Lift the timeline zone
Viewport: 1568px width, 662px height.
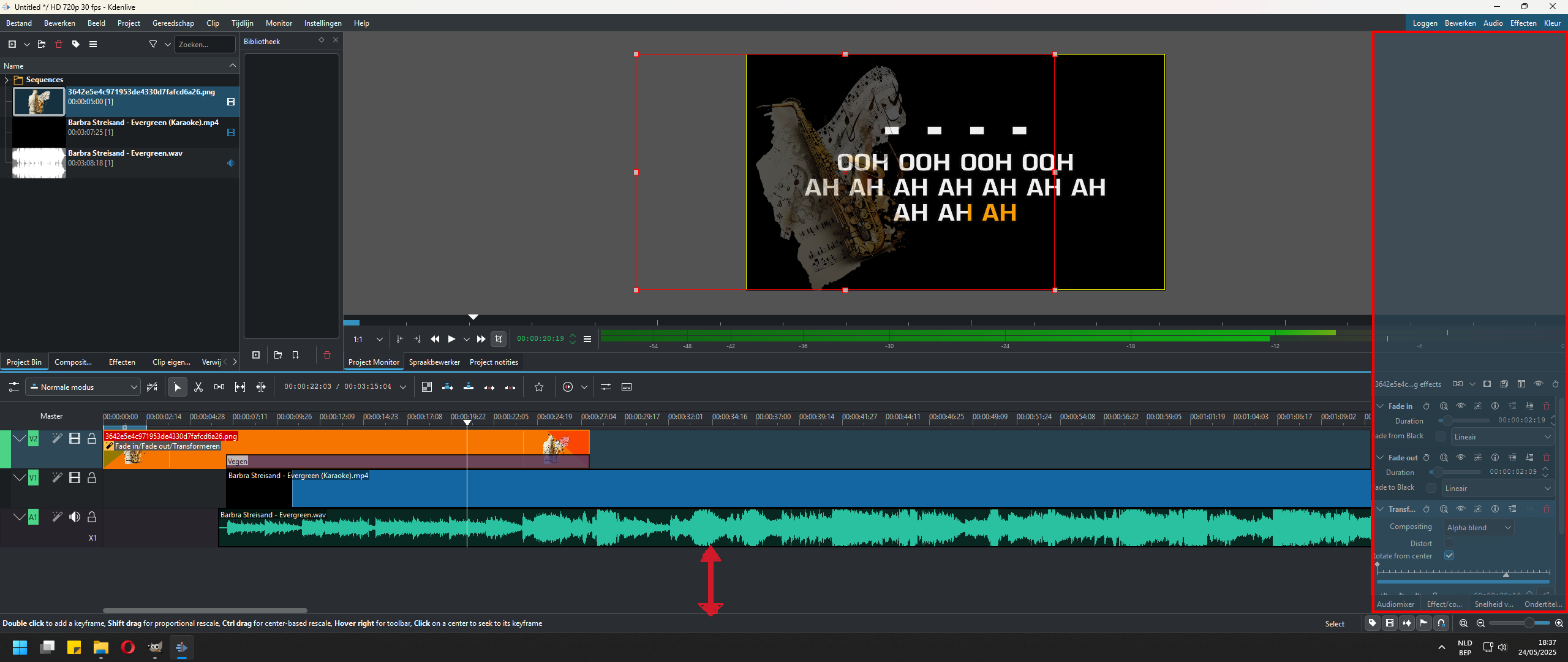point(510,387)
